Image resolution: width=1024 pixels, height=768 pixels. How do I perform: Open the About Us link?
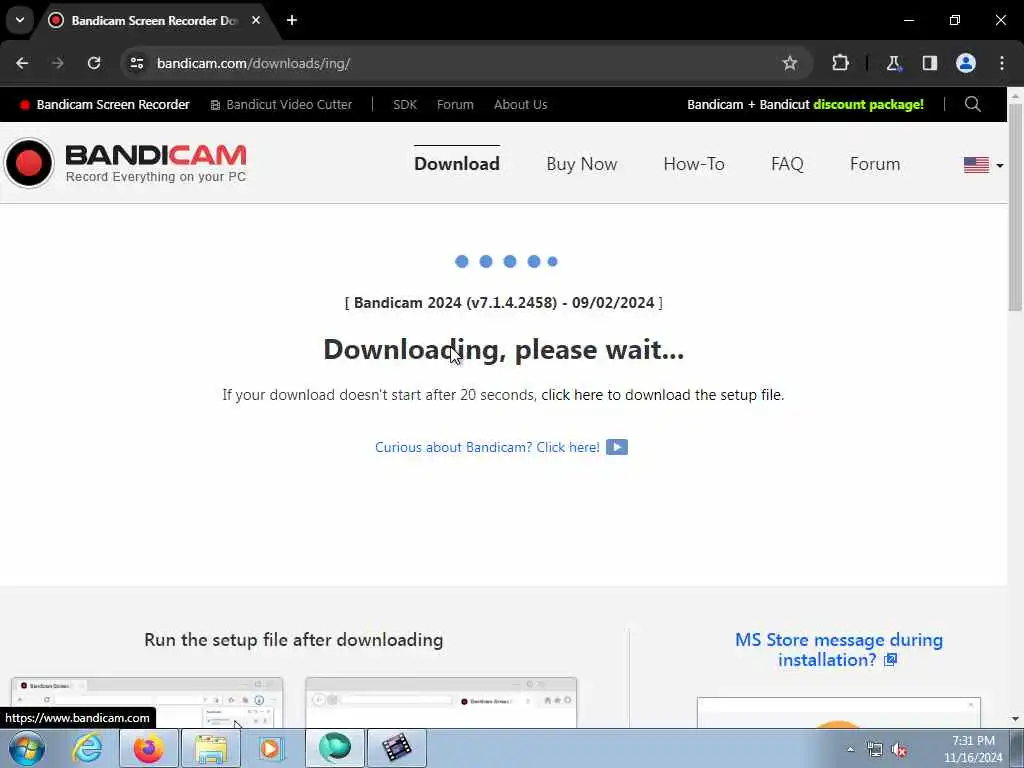[520, 104]
